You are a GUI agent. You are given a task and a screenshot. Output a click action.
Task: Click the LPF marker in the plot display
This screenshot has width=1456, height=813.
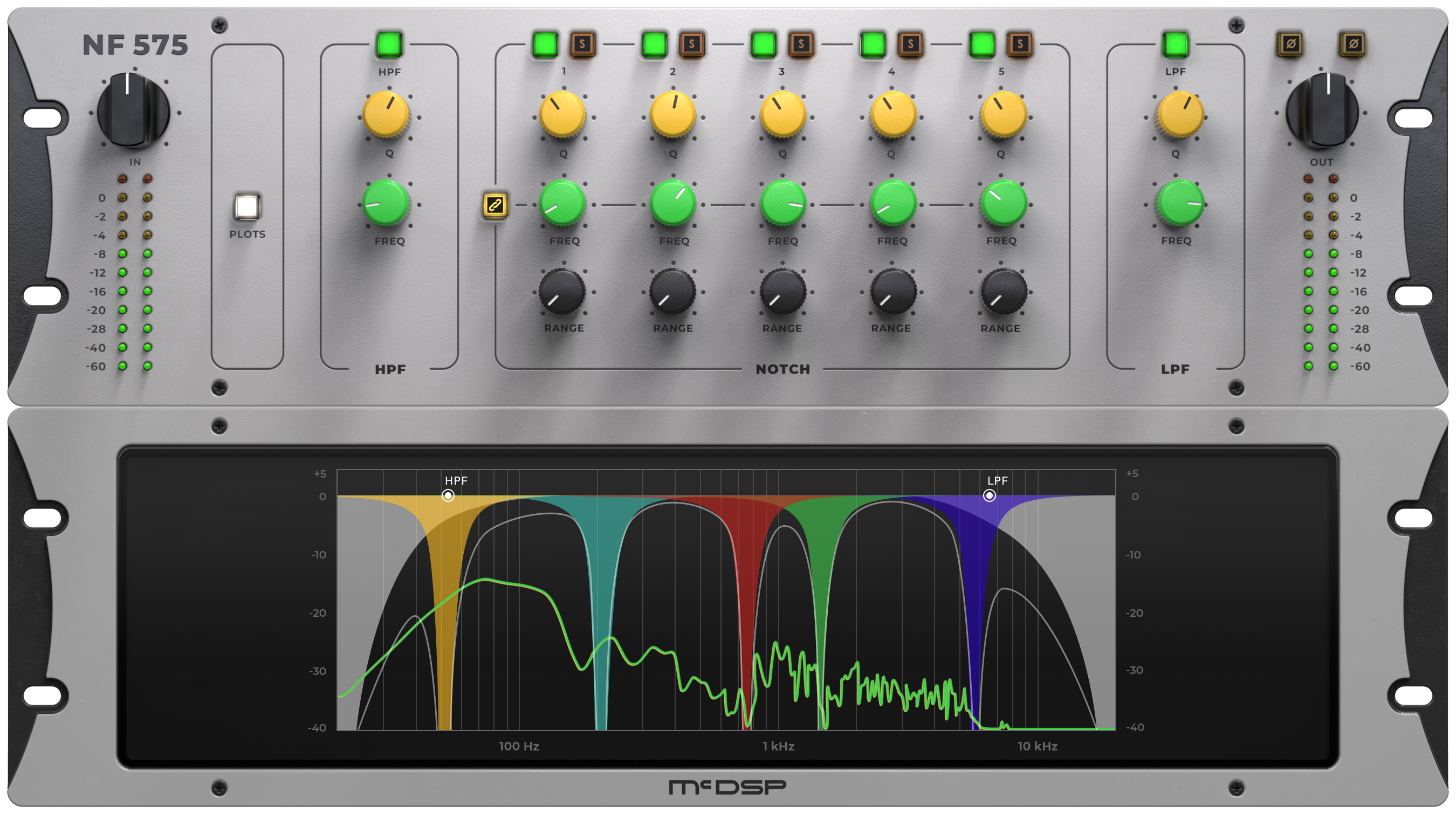[990, 496]
